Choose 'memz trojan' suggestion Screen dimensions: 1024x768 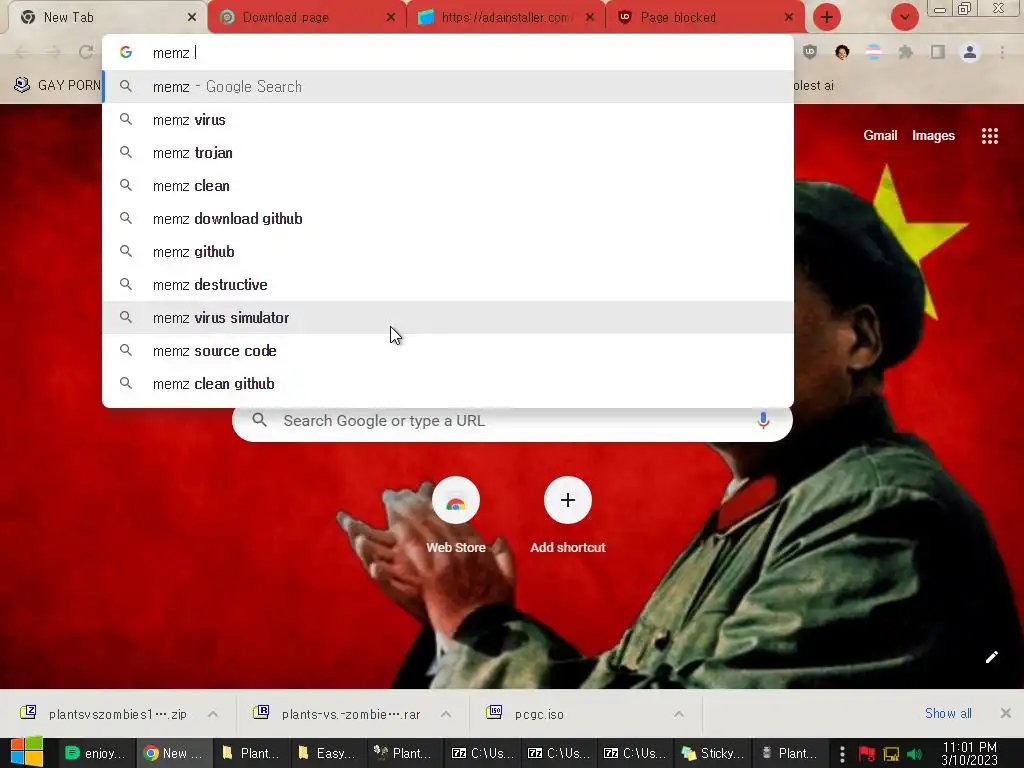448,153
